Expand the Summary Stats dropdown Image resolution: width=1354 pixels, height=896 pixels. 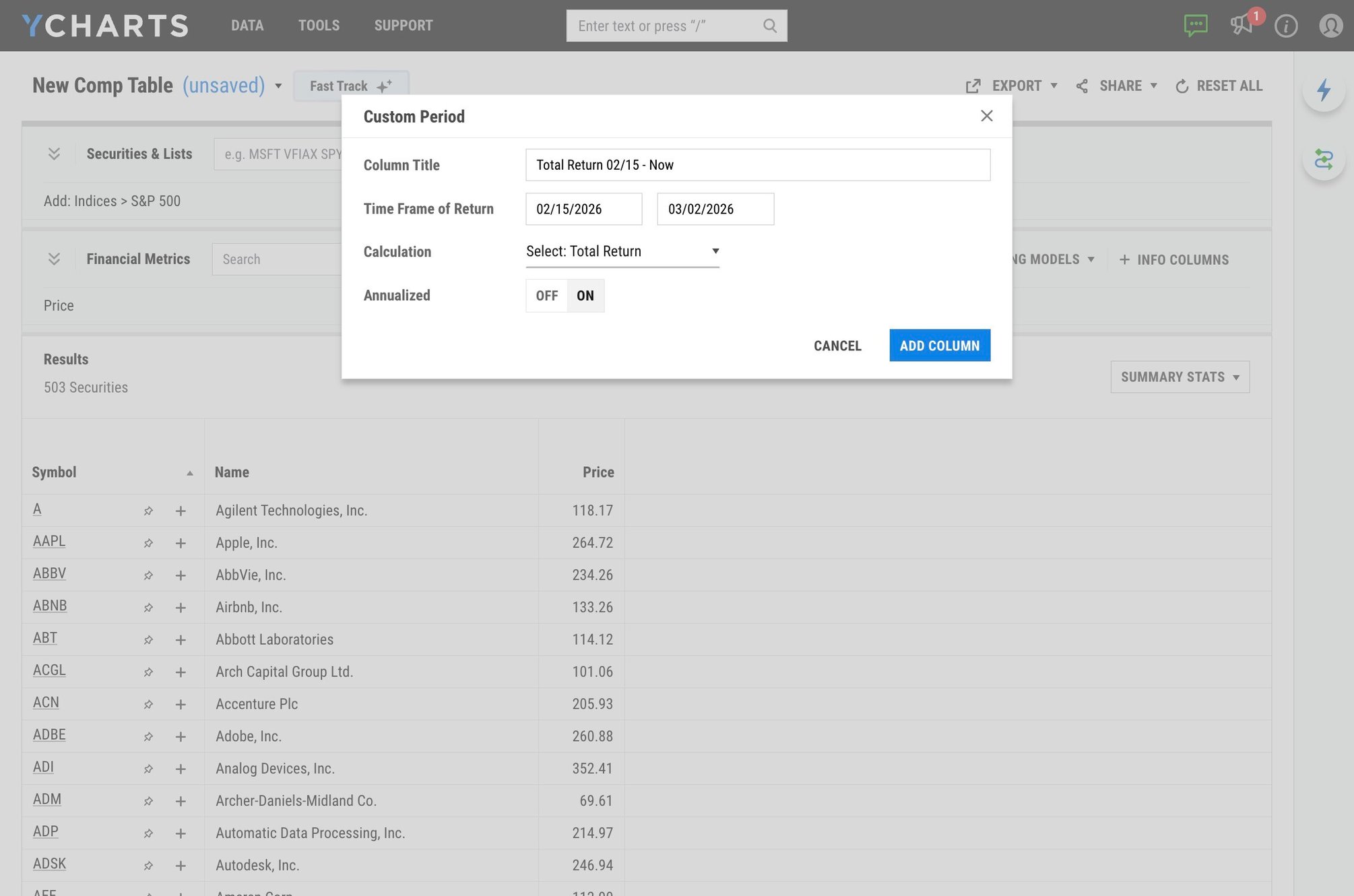[x=1180, y=377]
